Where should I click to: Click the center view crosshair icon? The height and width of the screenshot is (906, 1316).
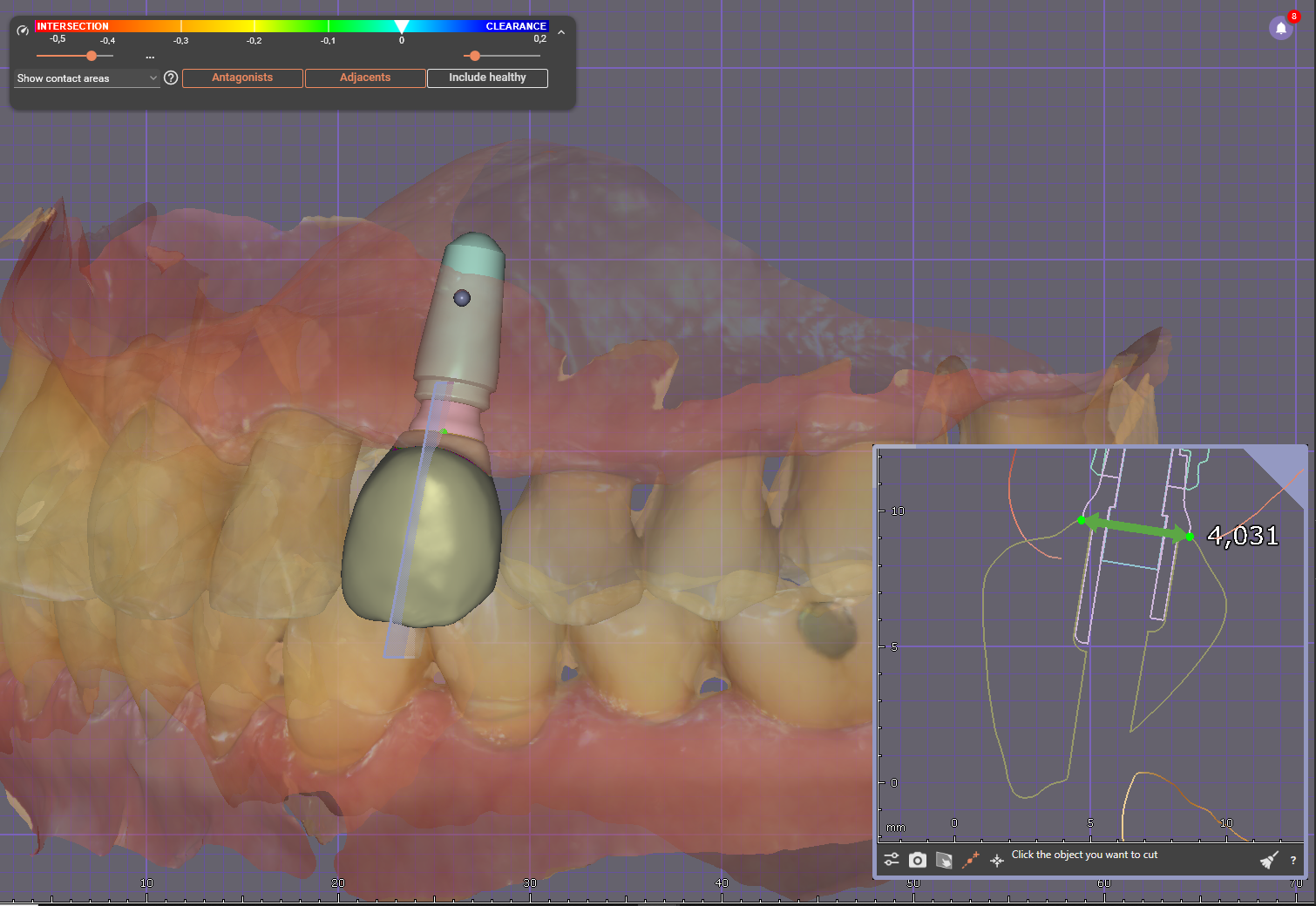[997, 860]
